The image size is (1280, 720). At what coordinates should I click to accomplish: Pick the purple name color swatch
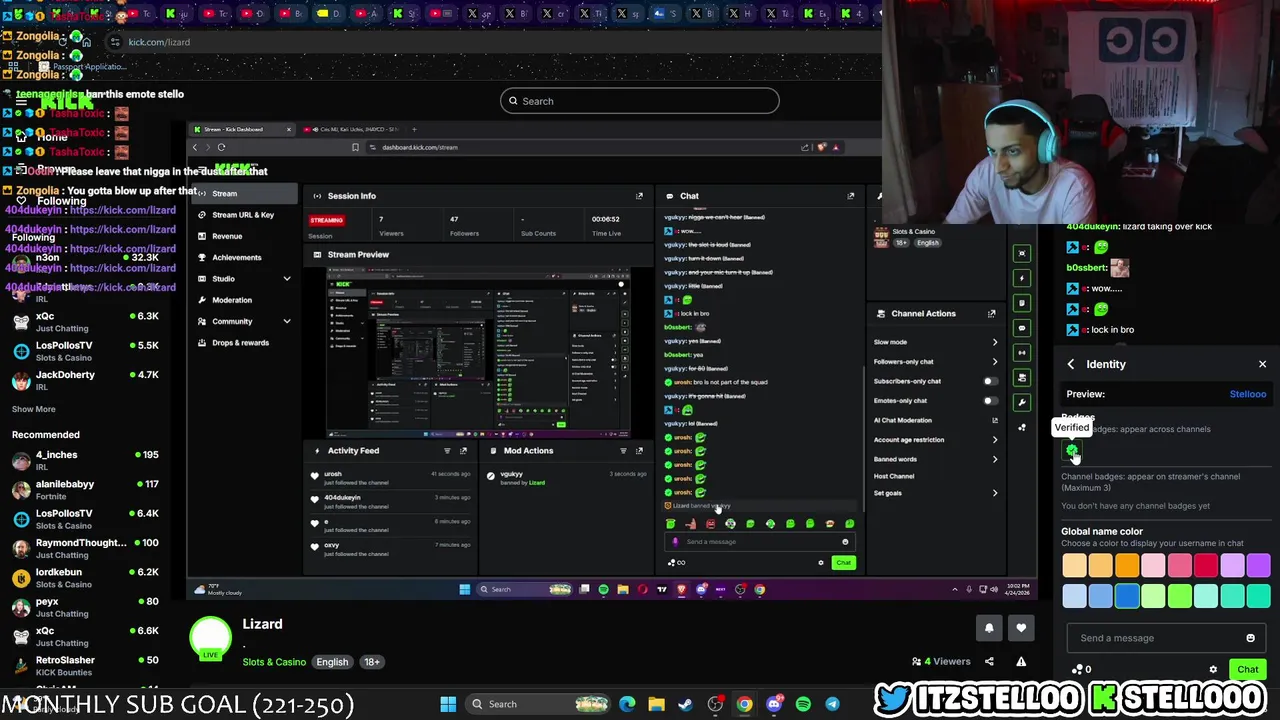click(x=1259, y=566)
